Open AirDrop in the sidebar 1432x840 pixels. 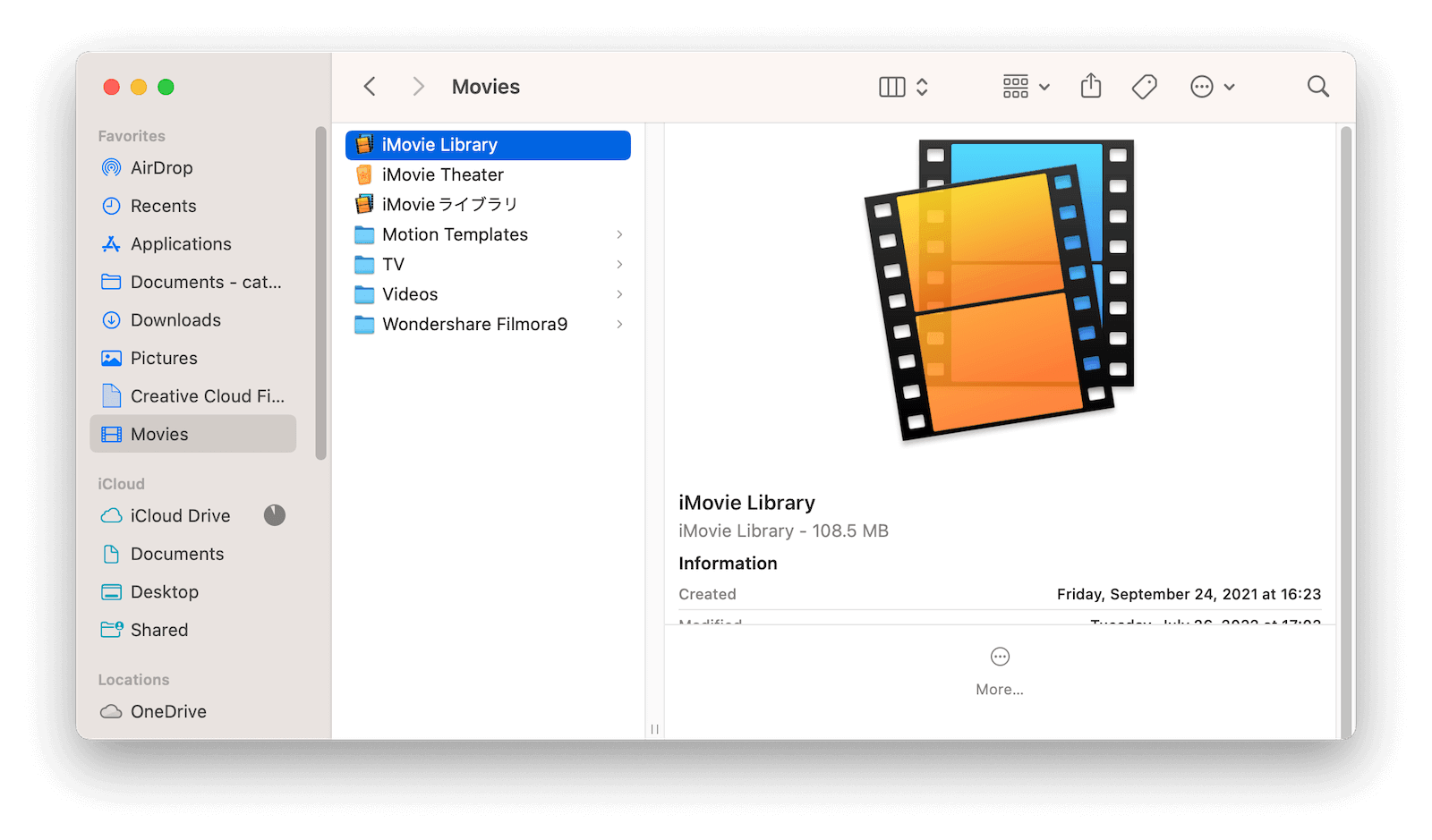point(192,168)
